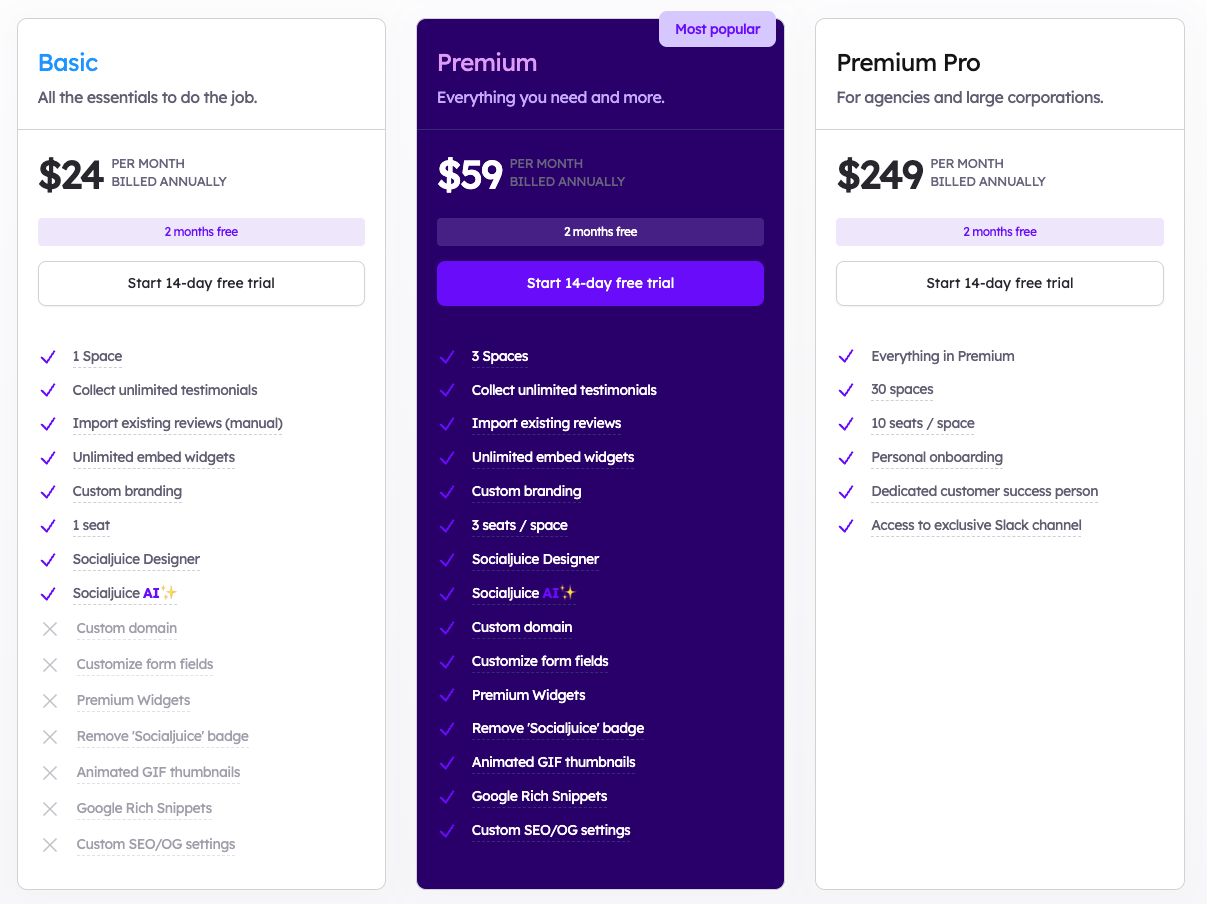Click the "Most popular" badge
This screenshot has height=904, width=1207.
click(x=717, y=29)
